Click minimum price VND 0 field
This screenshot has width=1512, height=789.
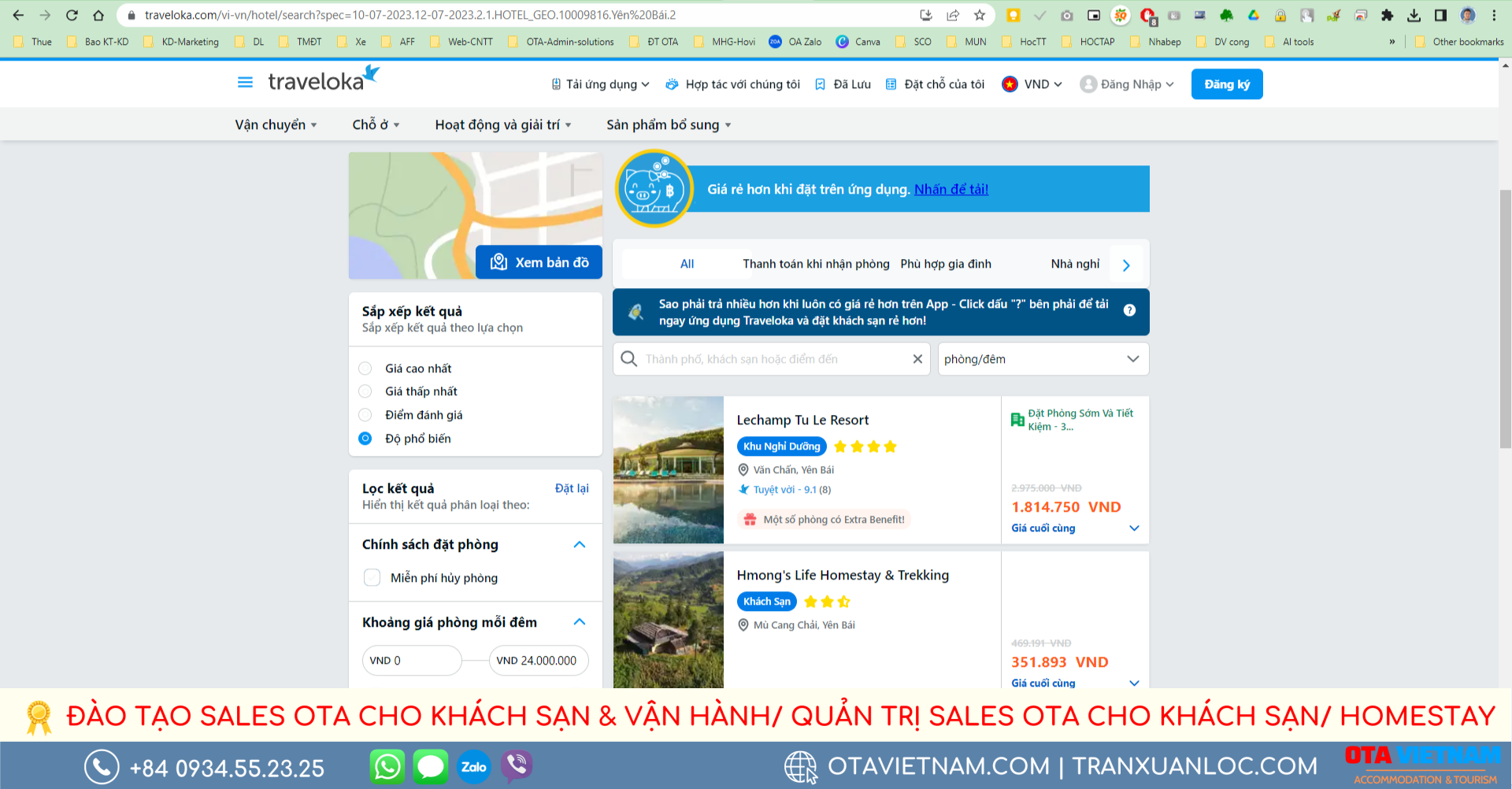tap(412, 661)
